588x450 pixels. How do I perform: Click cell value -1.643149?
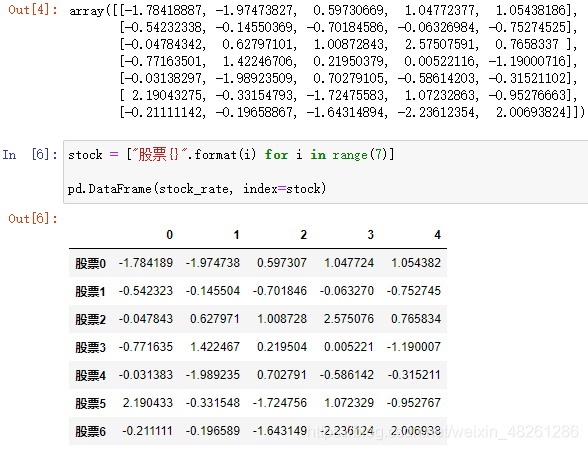click(280, 431)
